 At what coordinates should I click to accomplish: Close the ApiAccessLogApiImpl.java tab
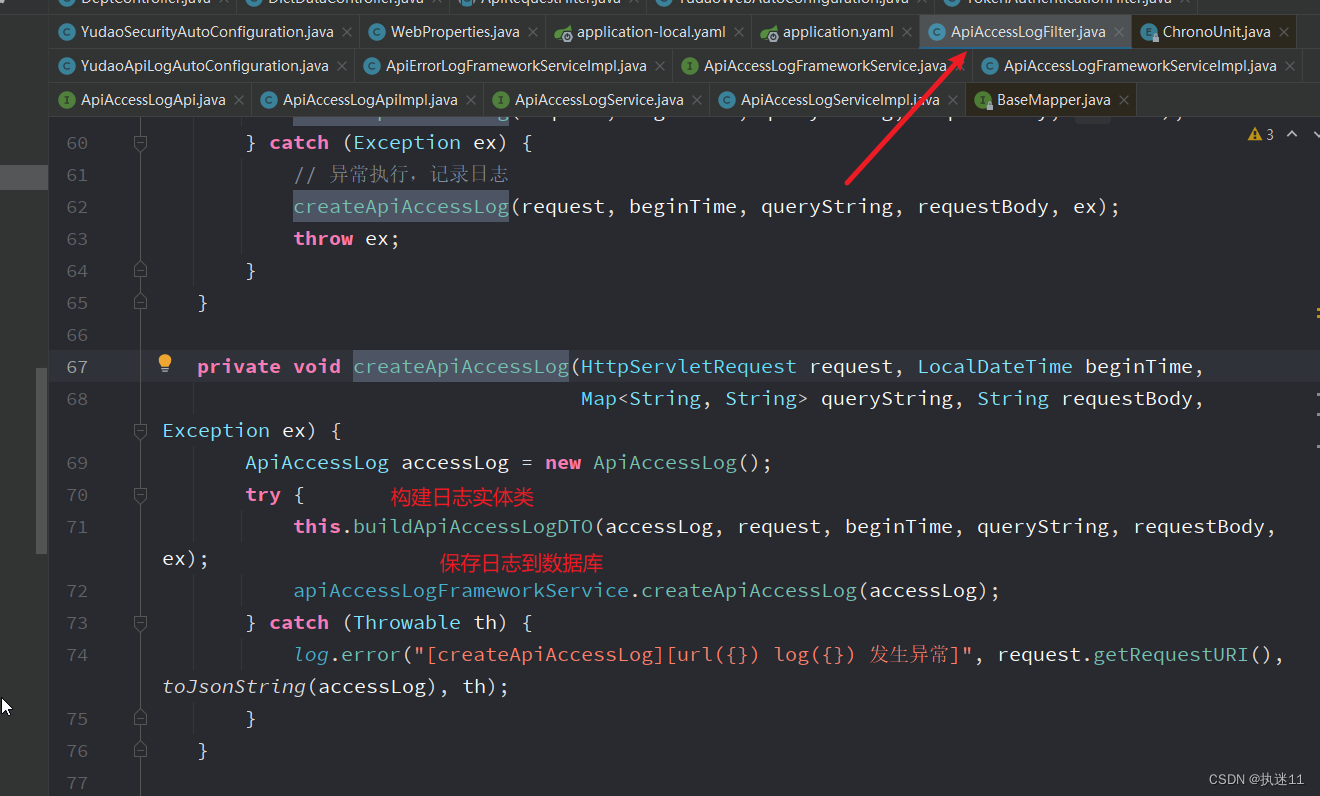471,100
